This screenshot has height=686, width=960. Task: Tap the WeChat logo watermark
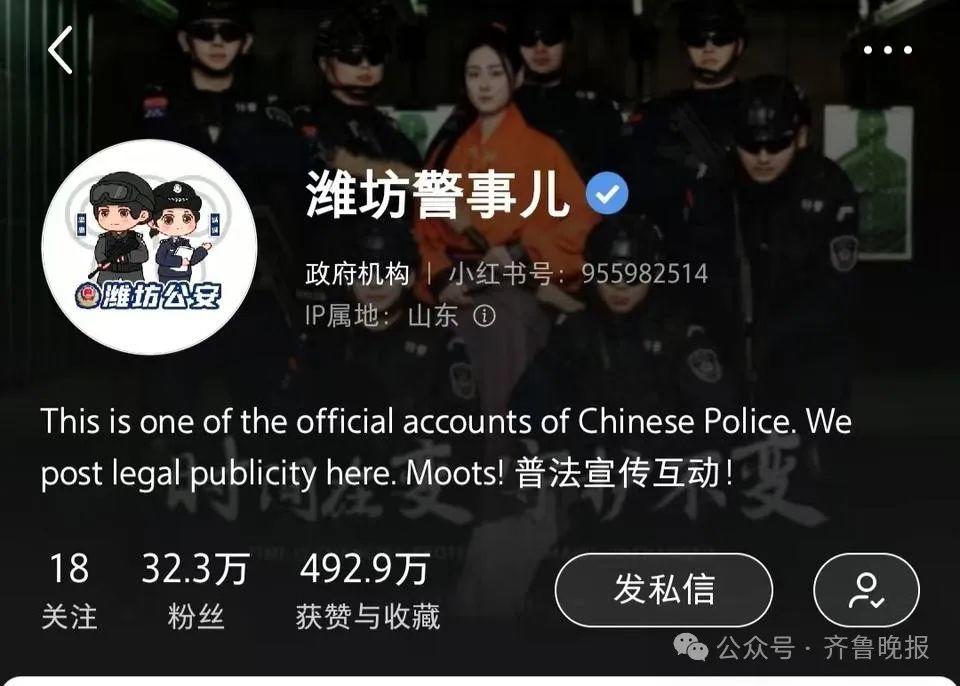tap(690, 647)
